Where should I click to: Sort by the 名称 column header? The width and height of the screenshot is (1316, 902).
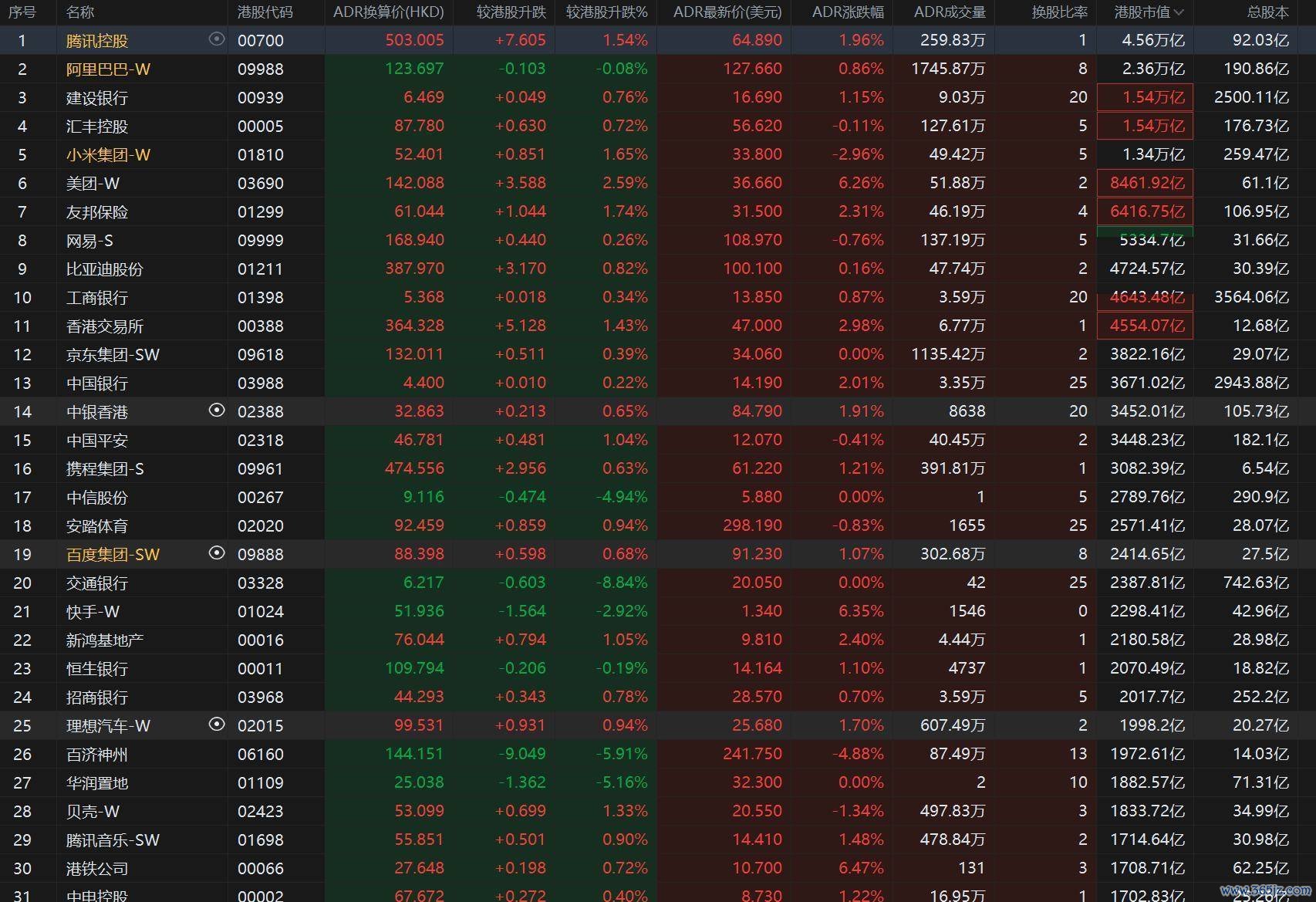[x=80, y=12]
